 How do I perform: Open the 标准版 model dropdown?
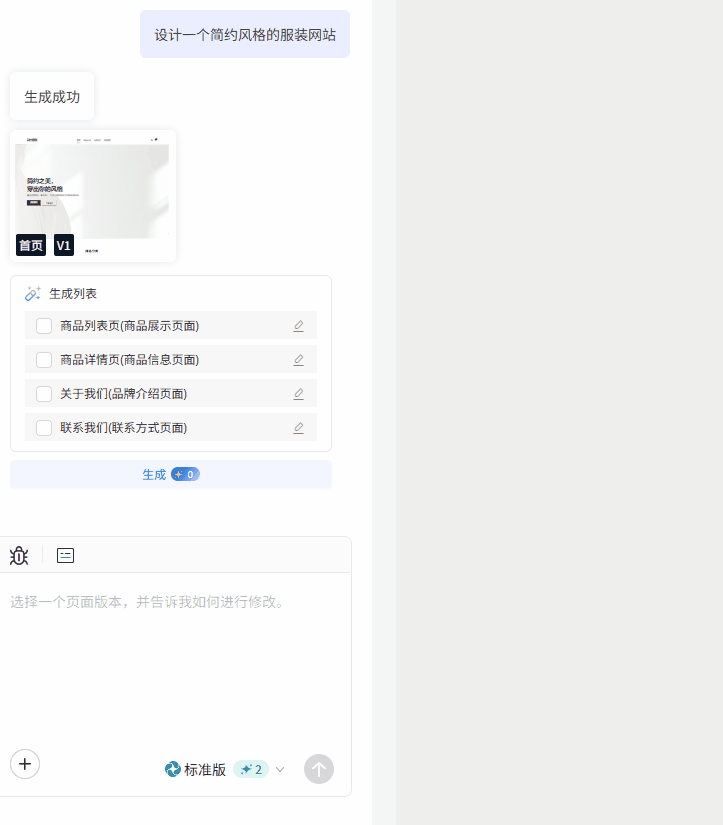click(196, 770)
